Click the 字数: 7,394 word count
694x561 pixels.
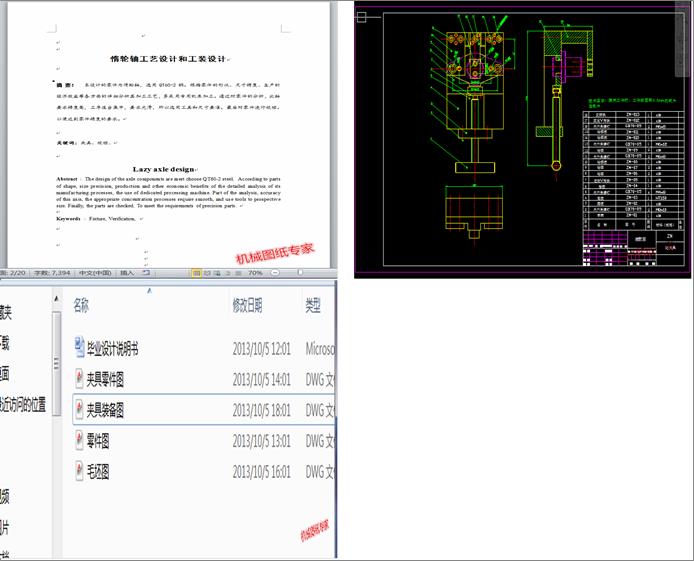52,273
